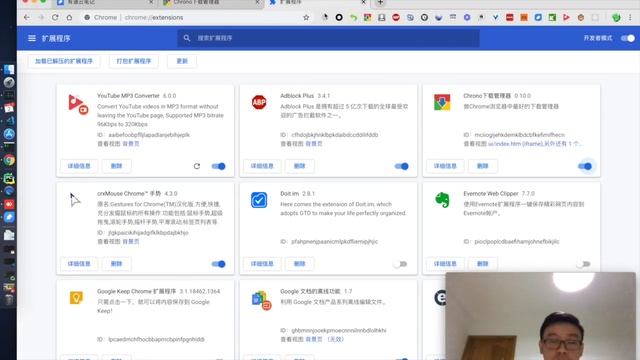Close the 扩展程序 tab
640x360 pixels.
(x=363, y=2)
